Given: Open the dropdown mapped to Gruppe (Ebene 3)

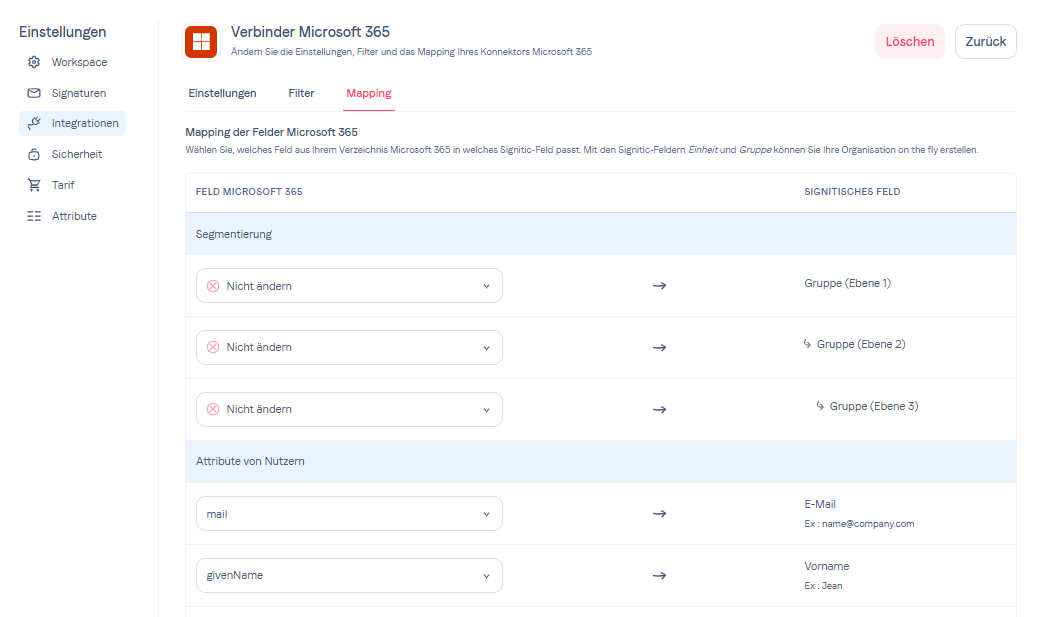Looking at the screenshot, I should pos(349,409).
